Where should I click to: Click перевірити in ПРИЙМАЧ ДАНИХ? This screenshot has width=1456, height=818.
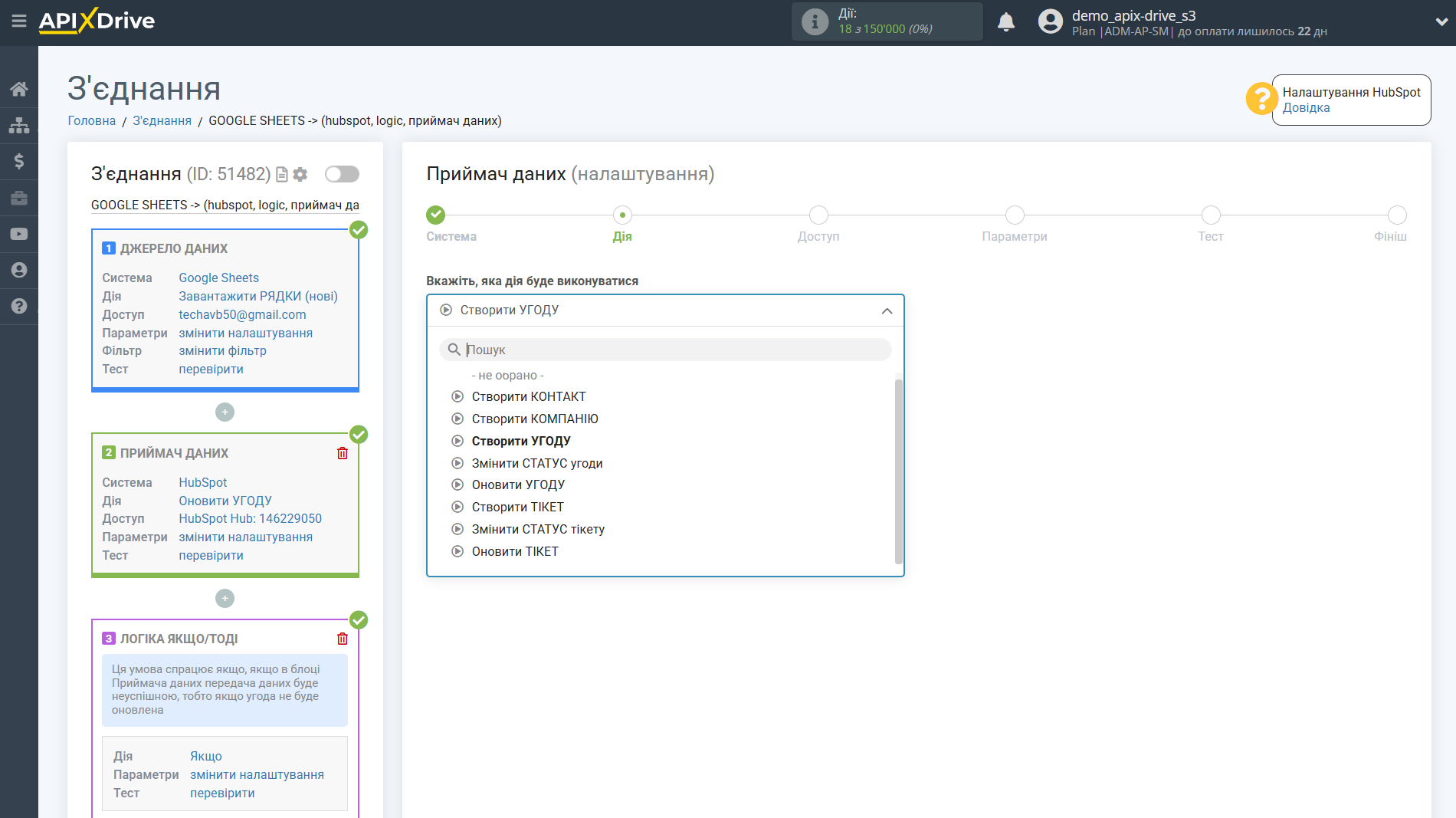211,556
